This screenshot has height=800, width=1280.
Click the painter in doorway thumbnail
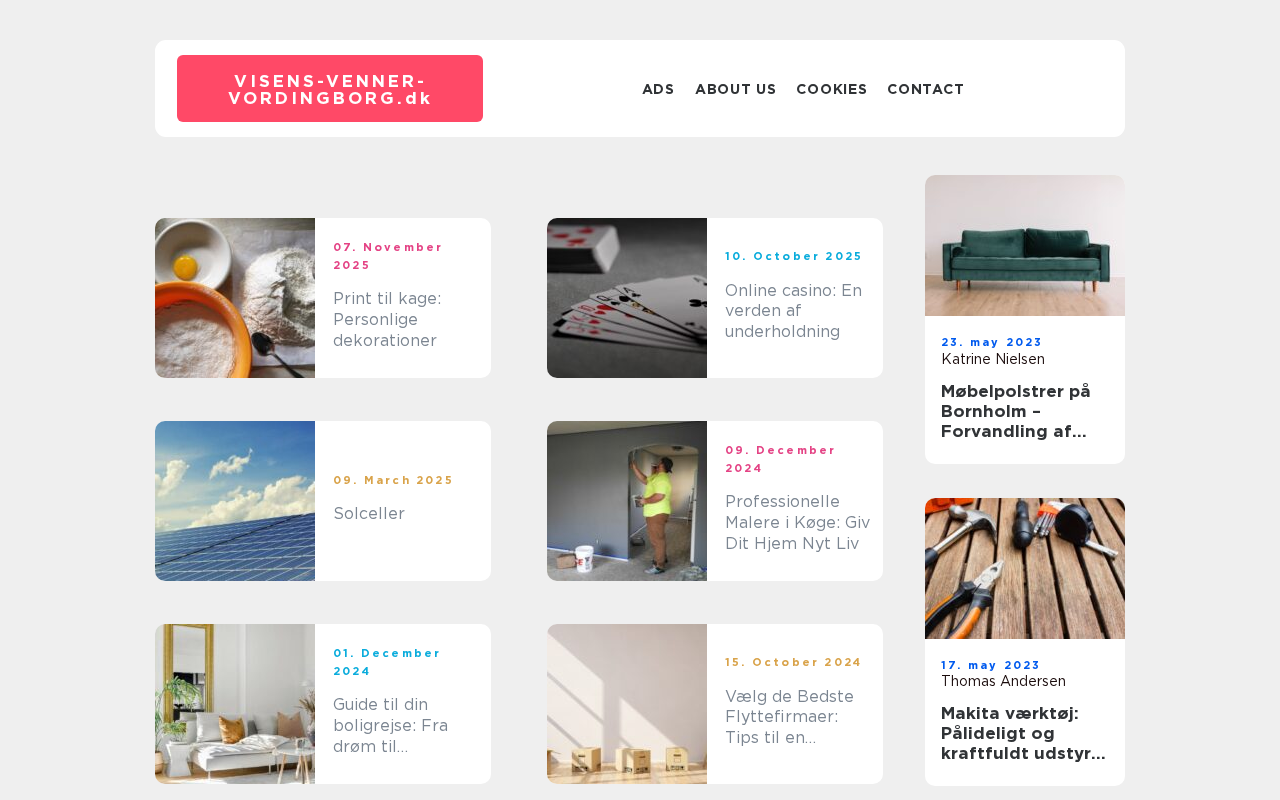point(627,501)
